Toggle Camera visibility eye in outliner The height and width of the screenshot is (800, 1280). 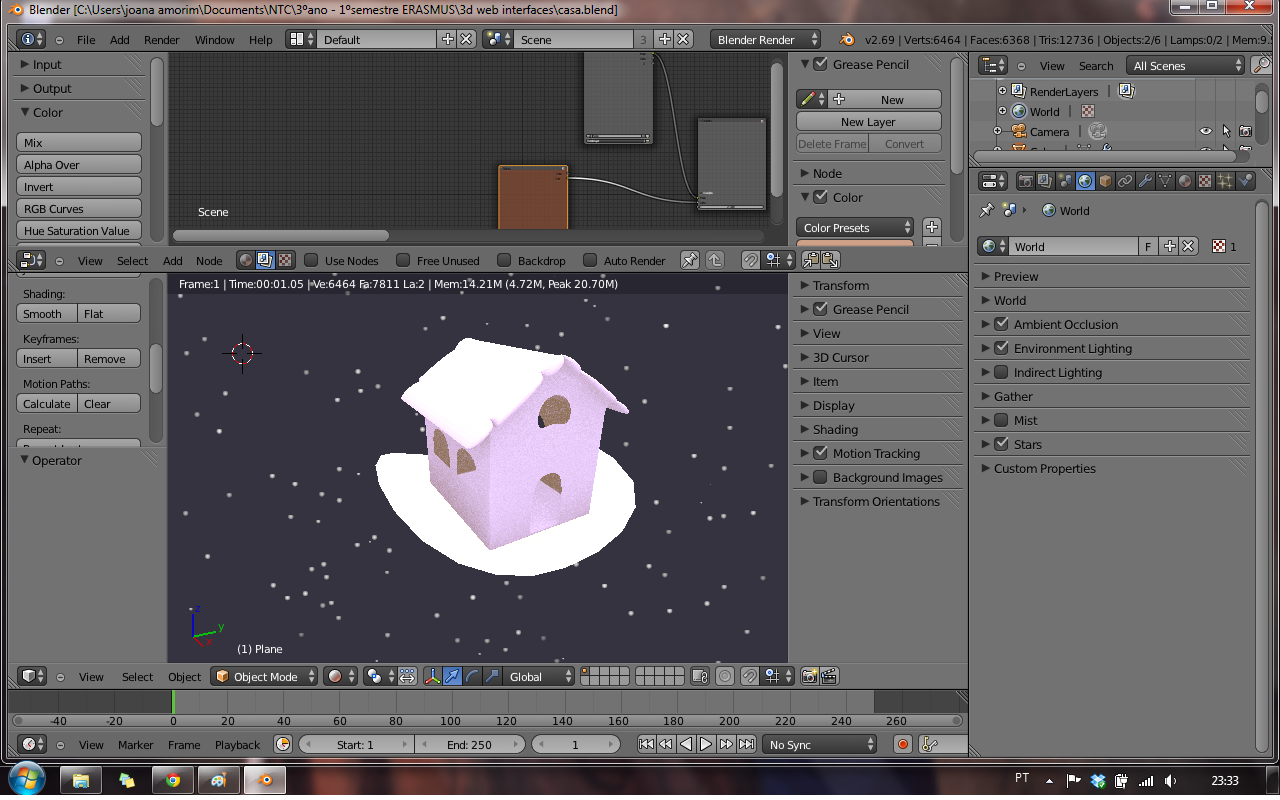pos(1206,131)
